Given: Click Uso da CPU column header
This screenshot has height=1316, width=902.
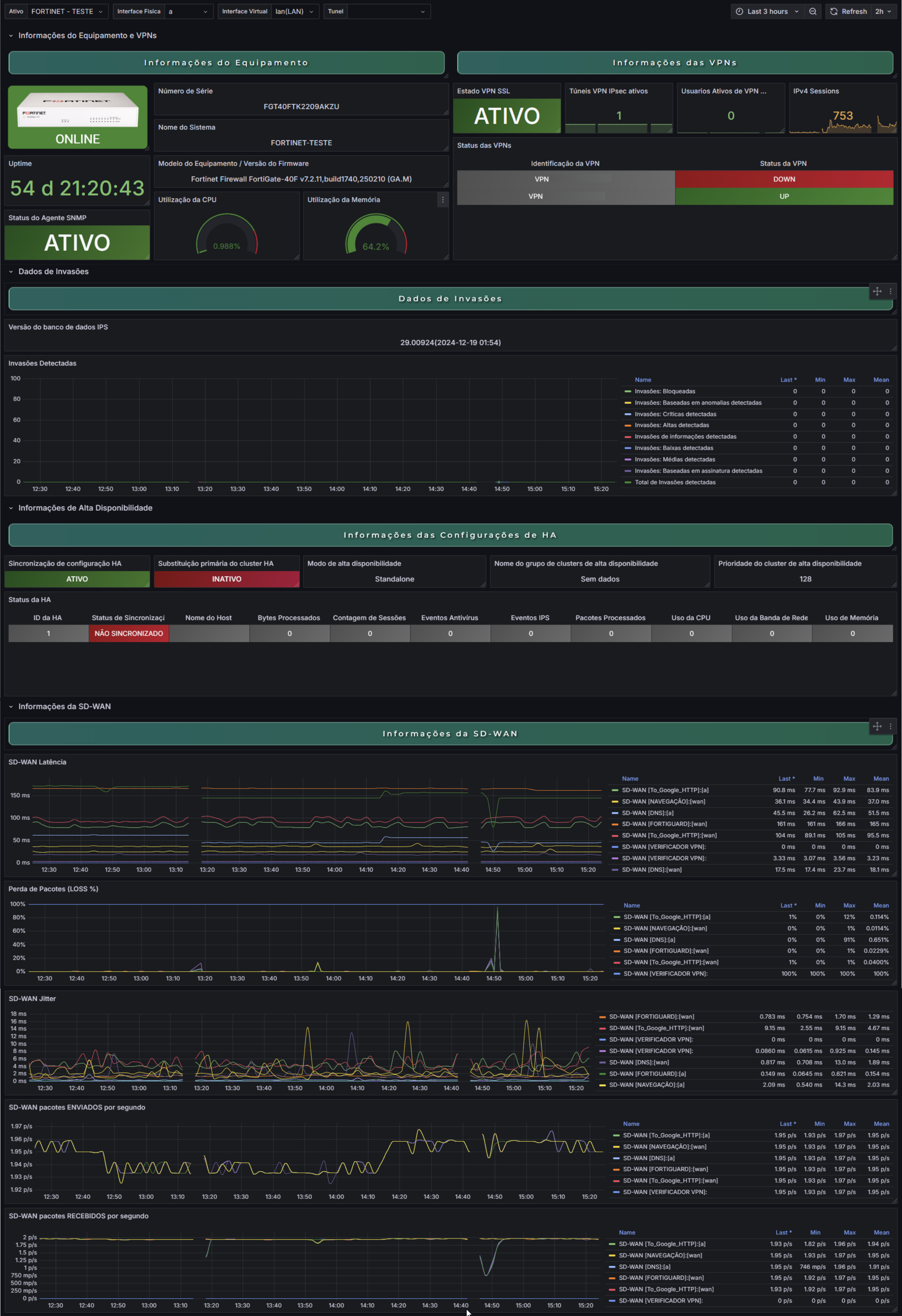Looking at the screenshot, I should [691, 618].
